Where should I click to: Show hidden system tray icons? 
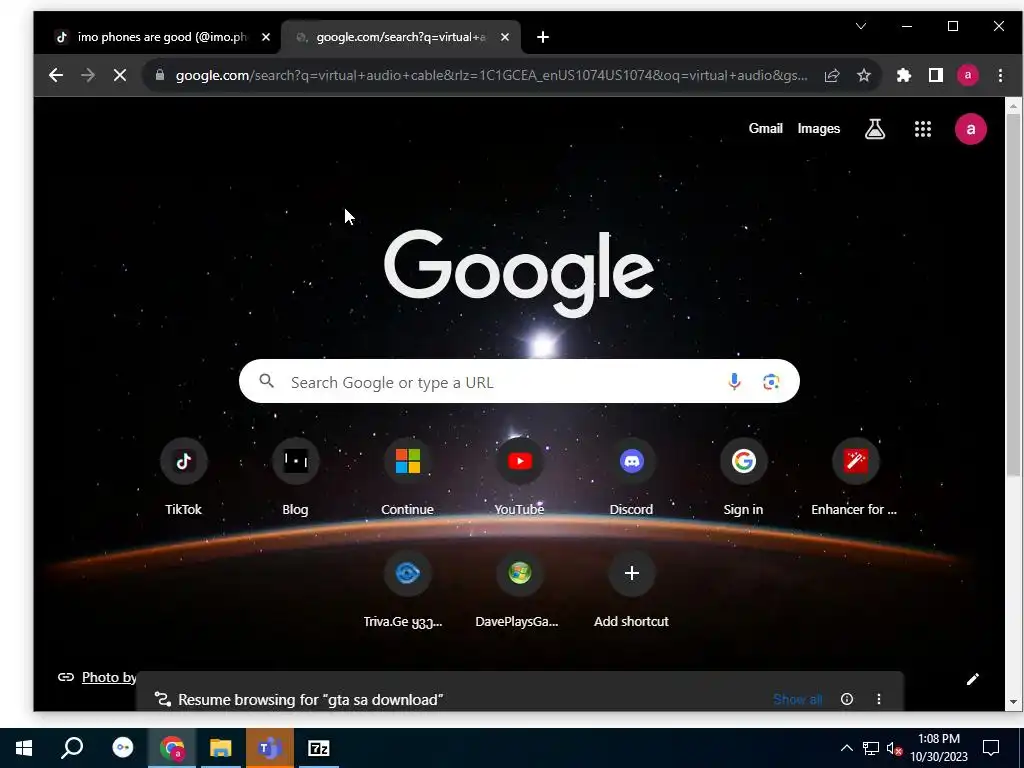[846, 748]
